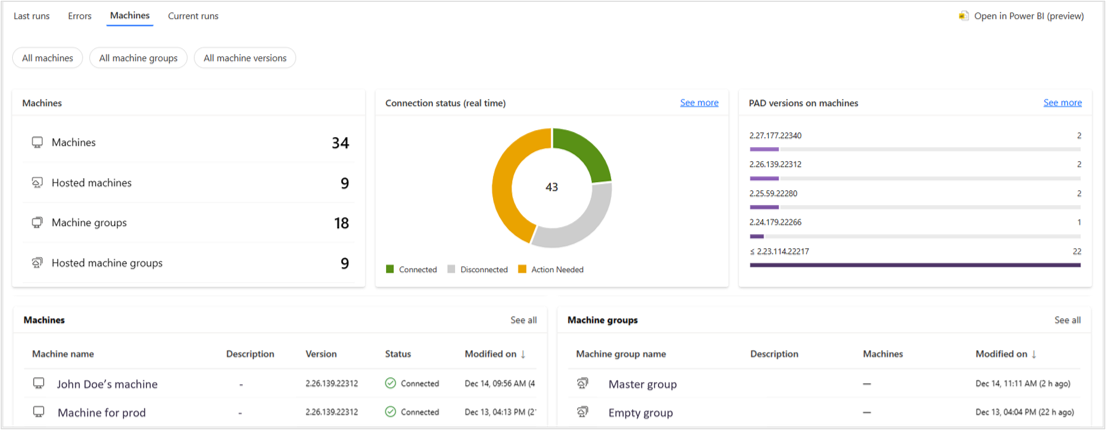Switch to the Last runs tab
The image size is (1106, 430).
coord(32,16)
